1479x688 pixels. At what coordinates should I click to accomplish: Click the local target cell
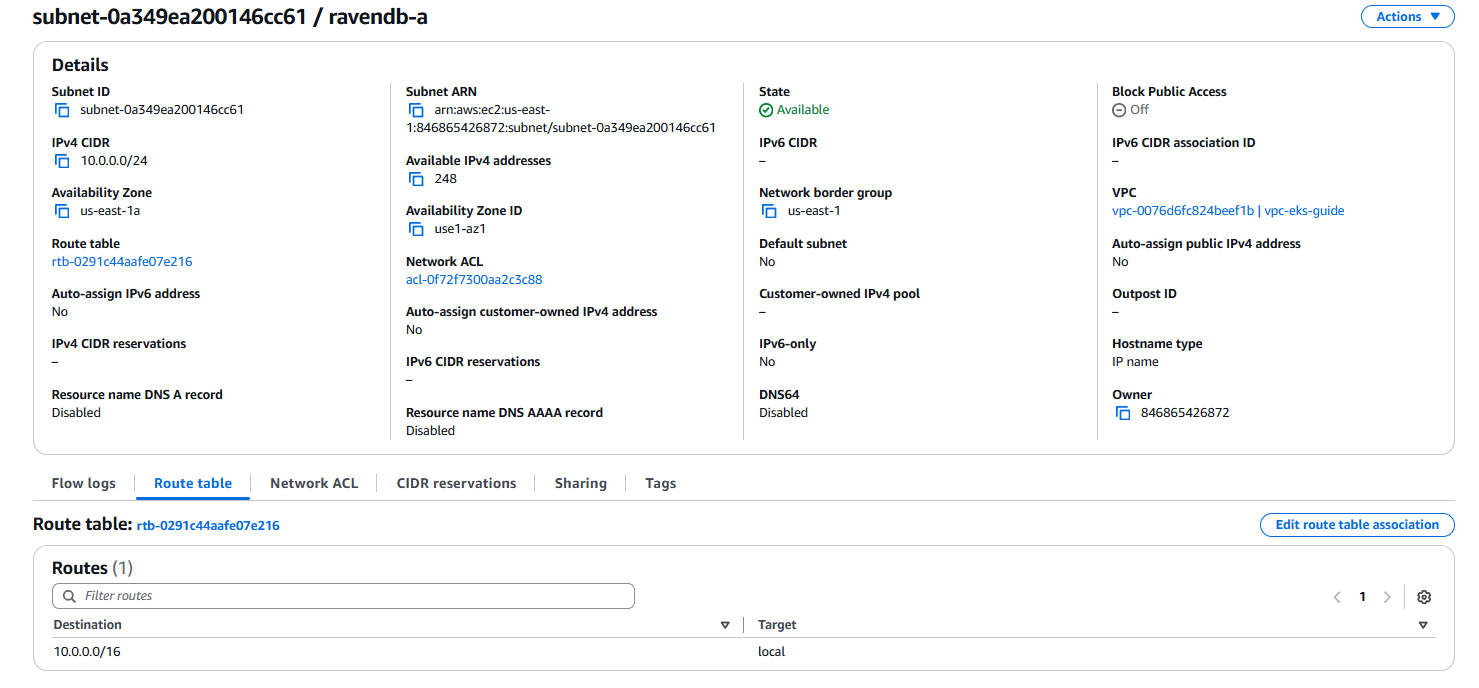[772, 652]
